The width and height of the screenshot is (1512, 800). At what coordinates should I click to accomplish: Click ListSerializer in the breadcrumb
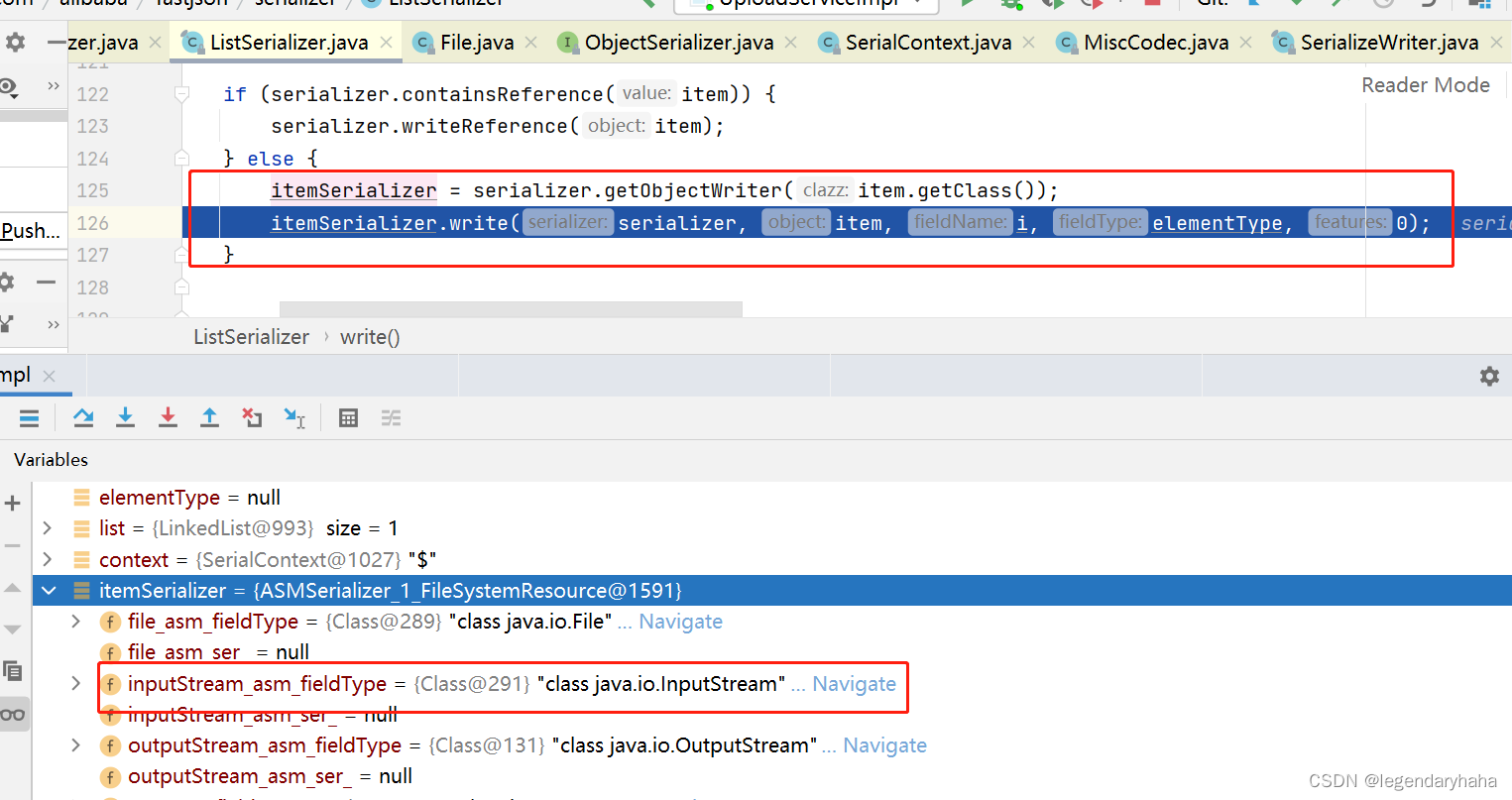(x=251, y=337)
